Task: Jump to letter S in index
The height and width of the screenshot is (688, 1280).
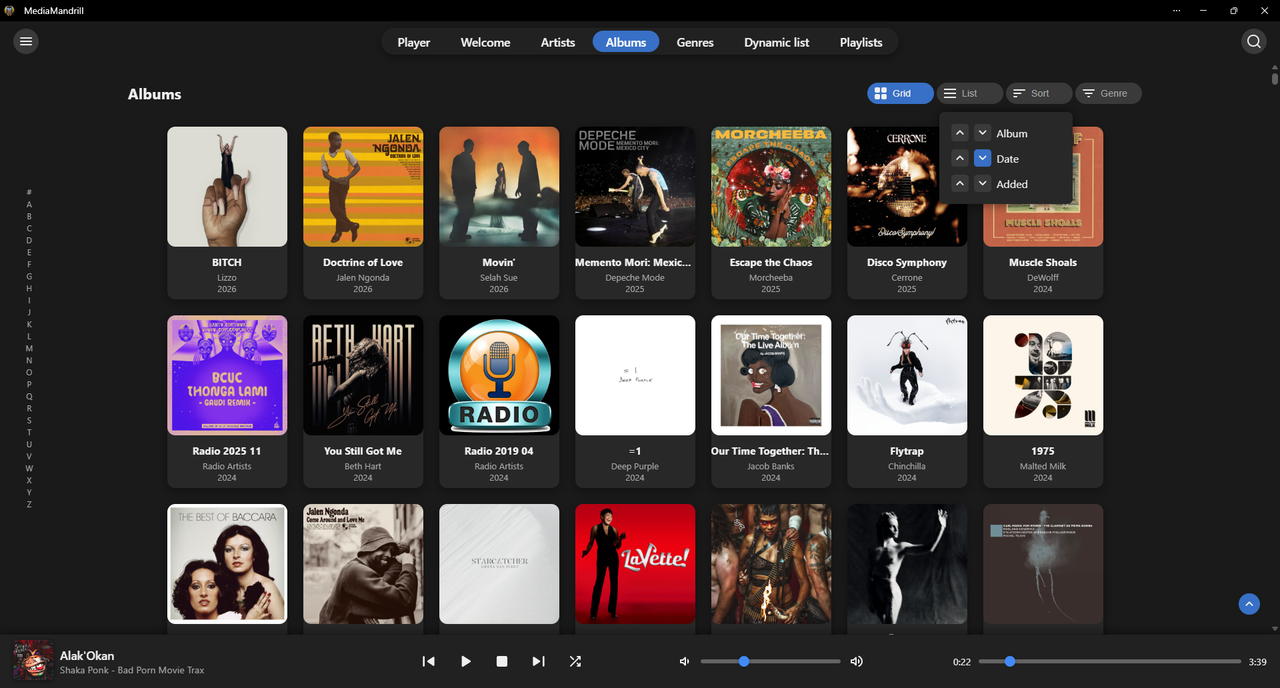Action: [29, 420]
